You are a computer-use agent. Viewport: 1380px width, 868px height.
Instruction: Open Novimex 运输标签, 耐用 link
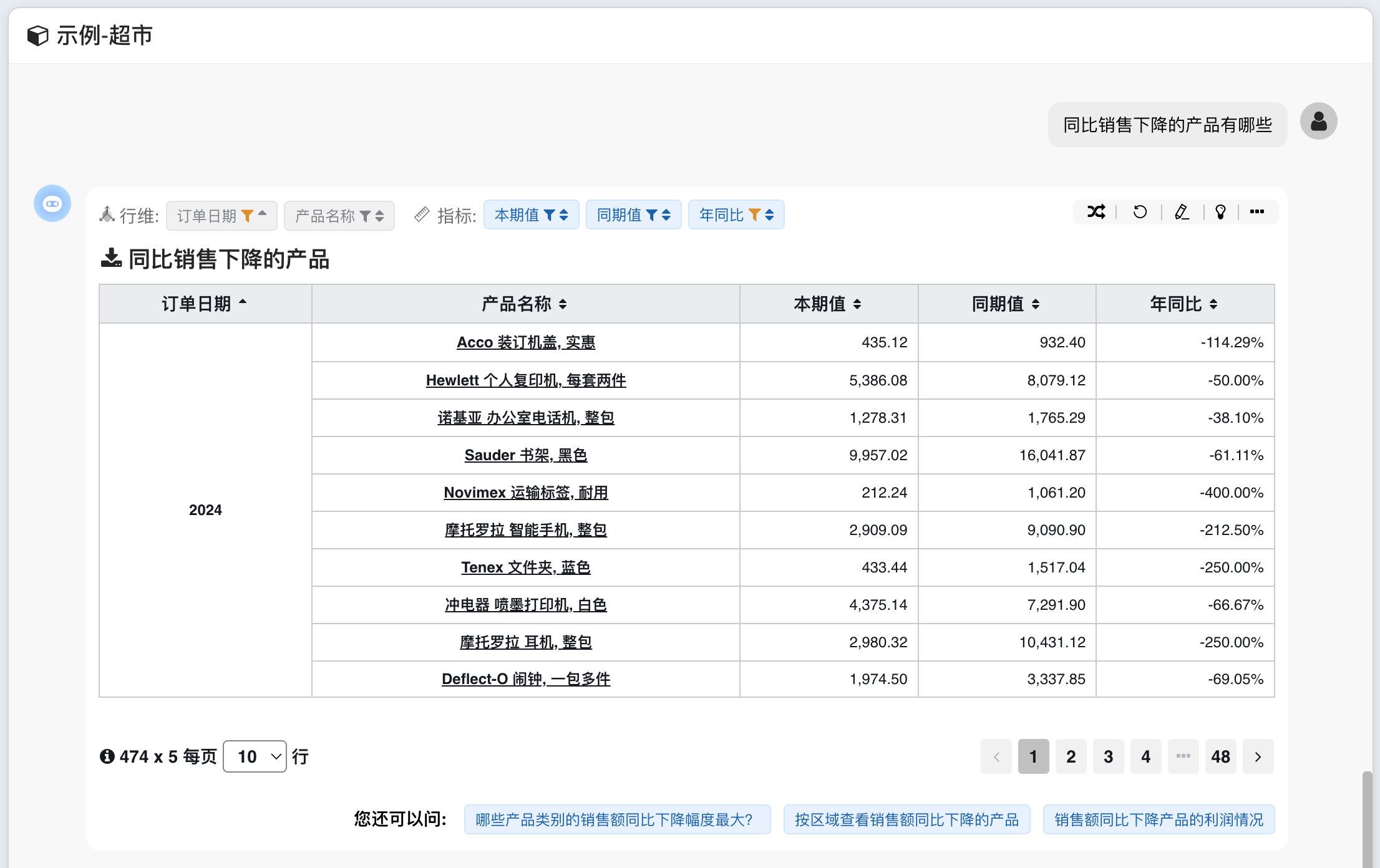(x=526, y=493)
